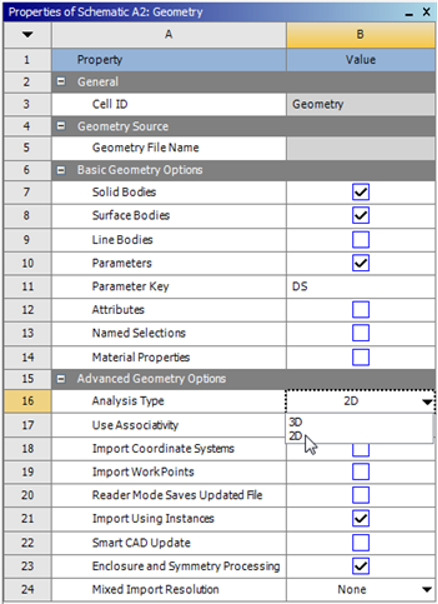Edit the Parameter Key value DS
438x604 pixels.
pyautogui.click(x=361, y=287)
